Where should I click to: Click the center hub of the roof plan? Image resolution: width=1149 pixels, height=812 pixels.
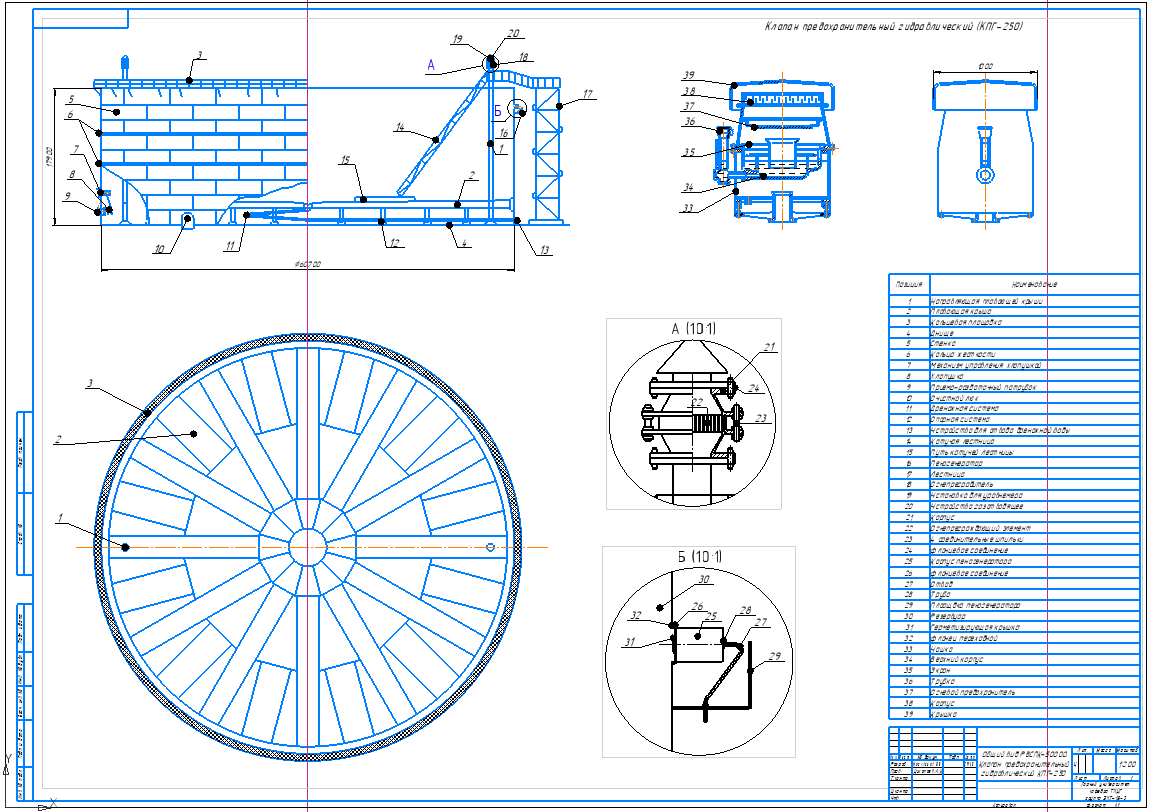307,547
